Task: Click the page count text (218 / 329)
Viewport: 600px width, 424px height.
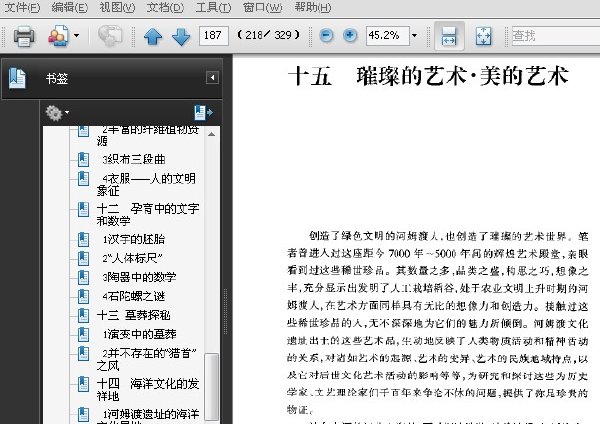Action: [x=268, y=35]
